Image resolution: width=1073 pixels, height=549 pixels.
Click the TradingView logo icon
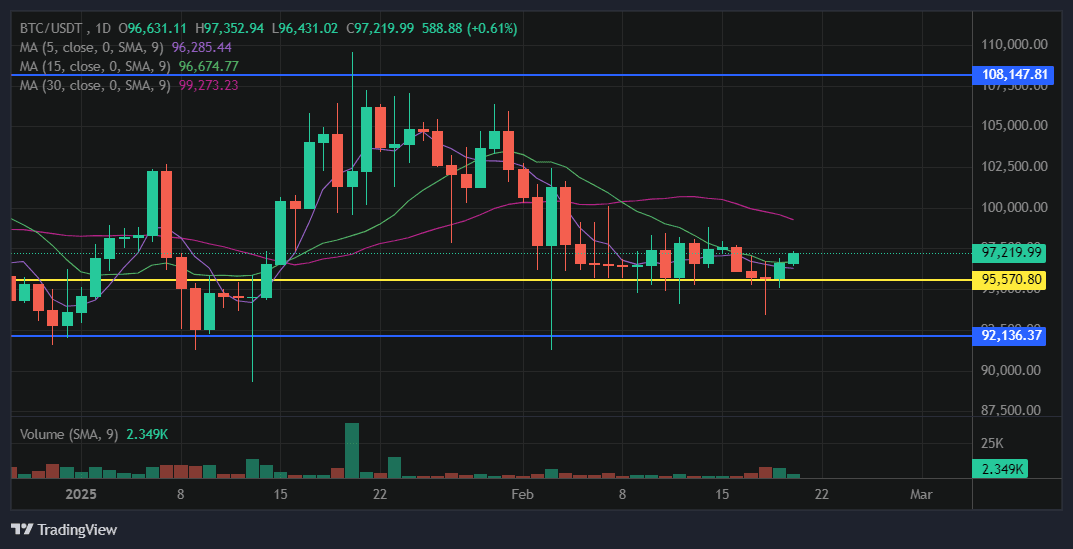click(21, 529)
